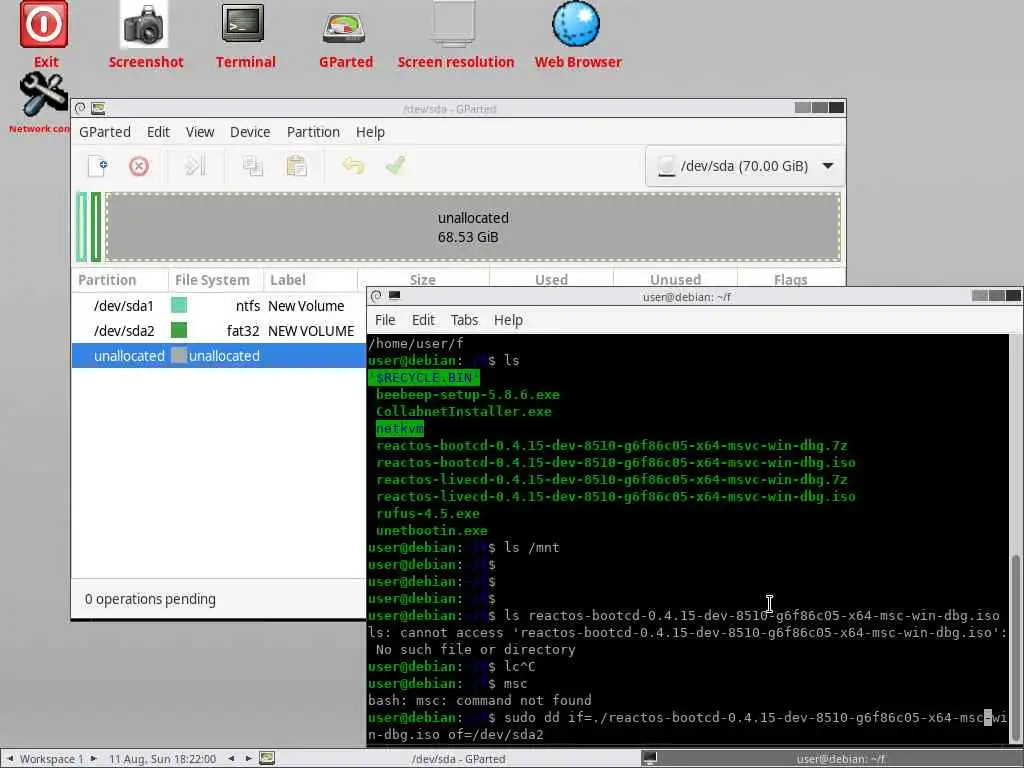Open the Tabs menu in terminal
This screenshot has height=768, width=1024.
pos(464,320)
